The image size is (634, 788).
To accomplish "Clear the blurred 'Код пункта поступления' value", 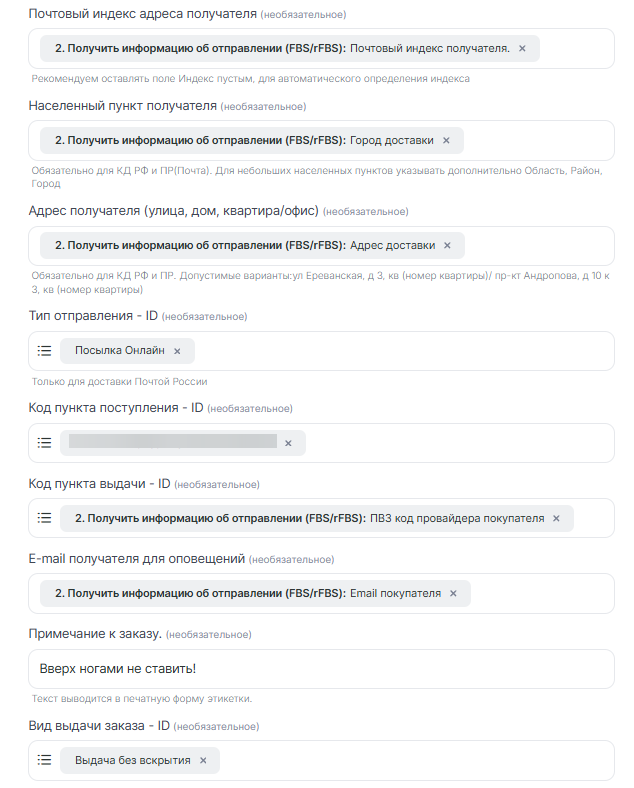I will pos(288,443).
